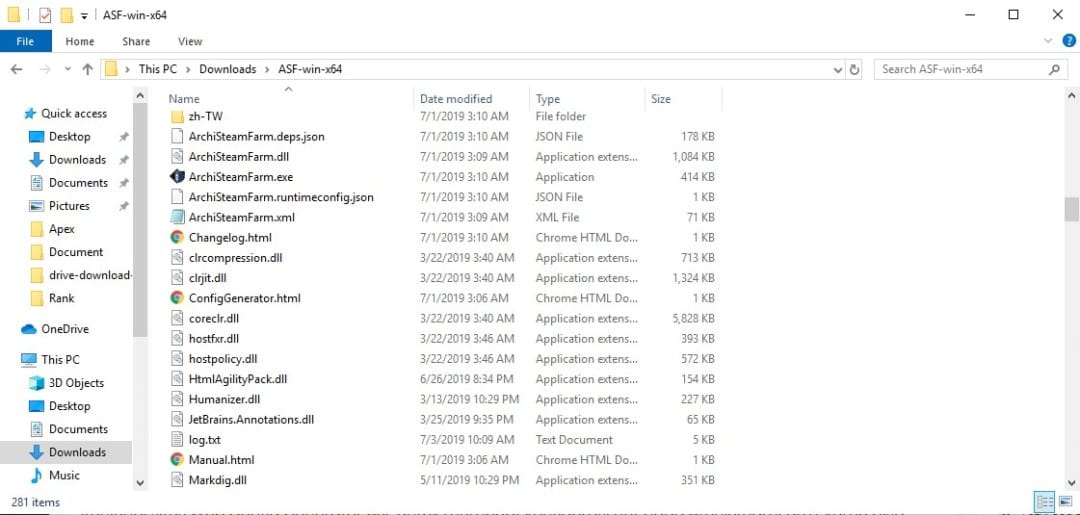Open the Customize Quick Access Toolbar dropdown
The height and width of the screenshot is (515, 1080).
point(84,15)
